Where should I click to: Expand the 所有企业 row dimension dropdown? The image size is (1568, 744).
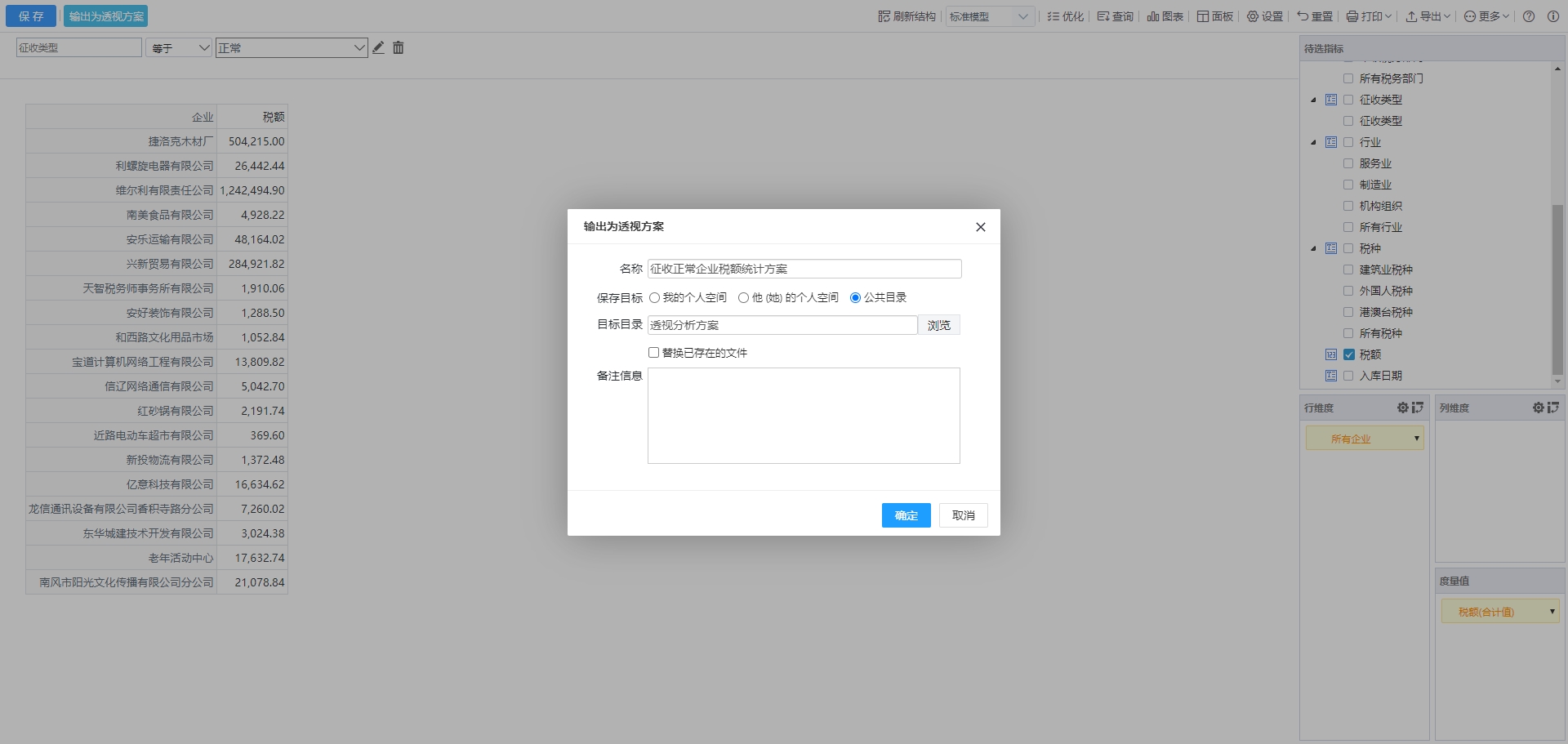click(1416, 439)
